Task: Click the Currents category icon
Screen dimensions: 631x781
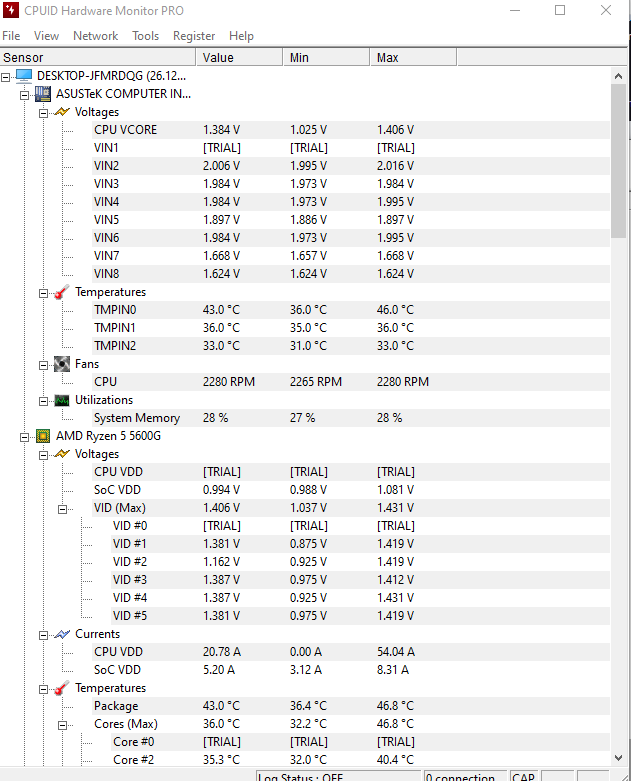Action: coord(62,634)
